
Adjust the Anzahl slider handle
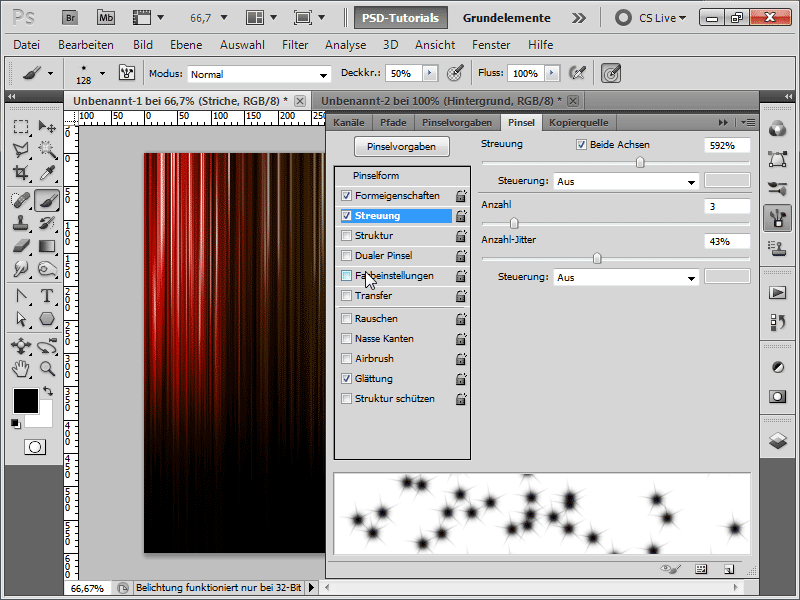point(514,223)
